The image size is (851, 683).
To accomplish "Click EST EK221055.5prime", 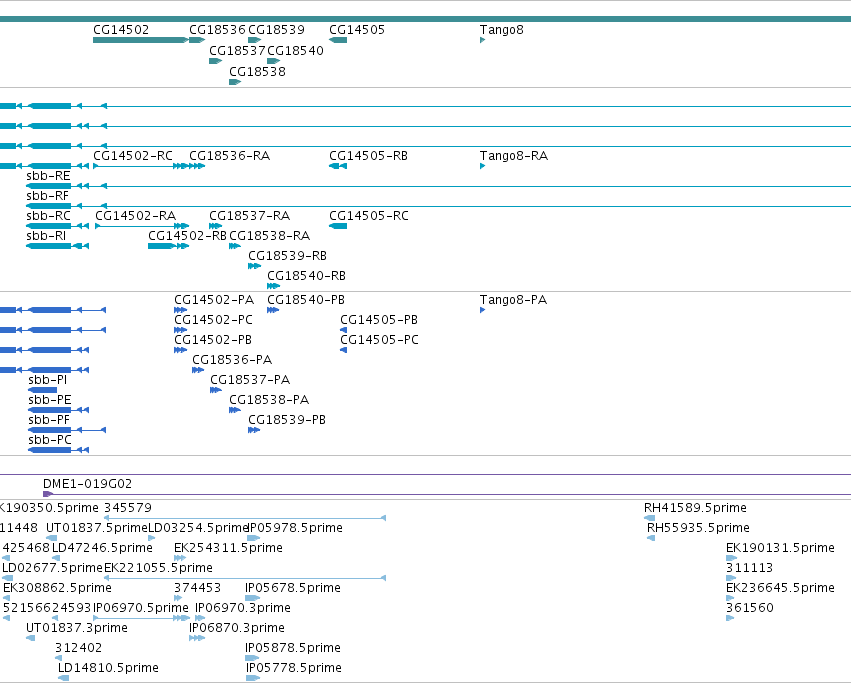I will (x=245, y=578).
